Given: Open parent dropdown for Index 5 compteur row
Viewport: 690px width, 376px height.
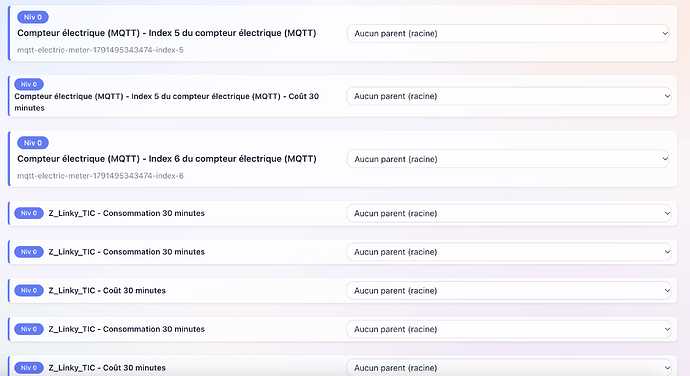Looking at the screenshot, I should 508,33.
